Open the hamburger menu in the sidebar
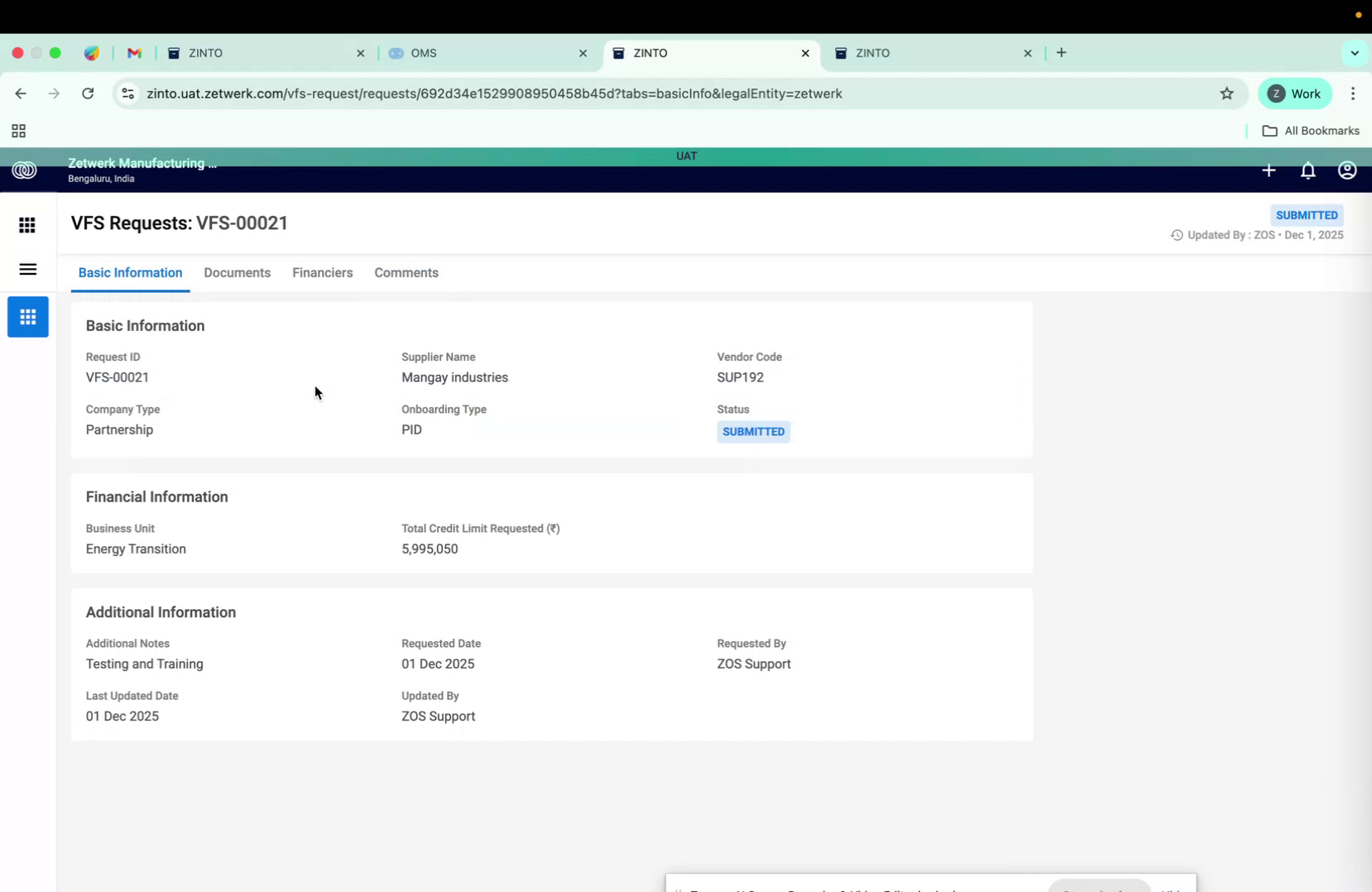Screen dimensions: 1372x892 27,270
